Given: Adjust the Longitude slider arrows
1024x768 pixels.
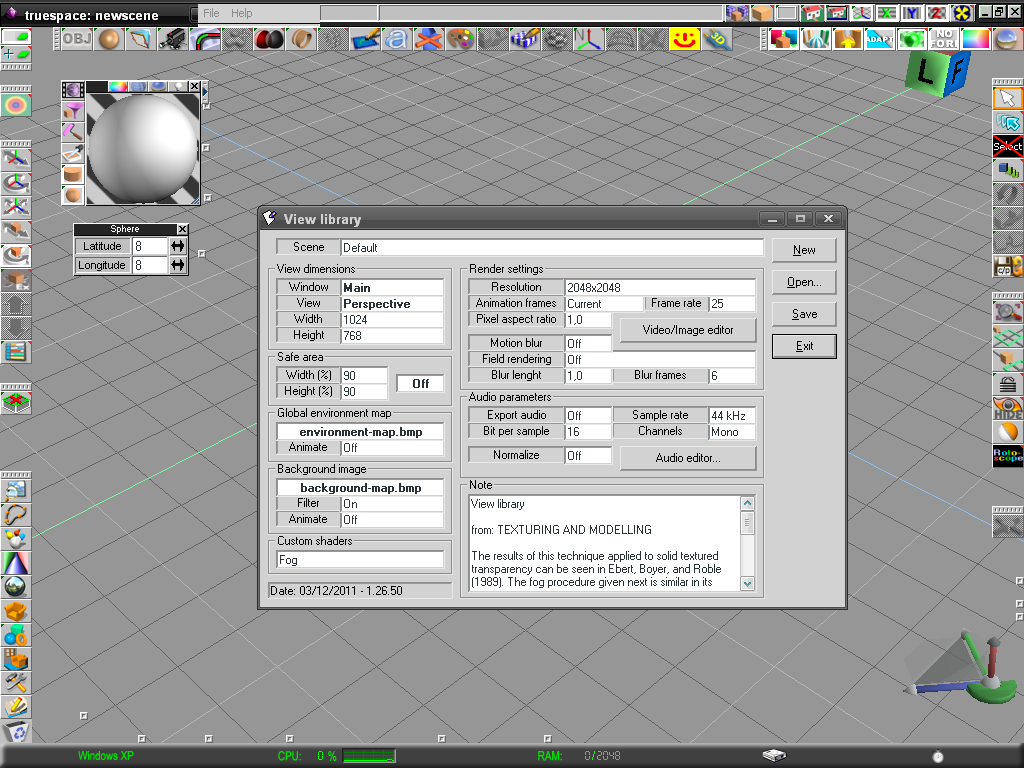Looking at the screenshot, I should click(178, 265).
